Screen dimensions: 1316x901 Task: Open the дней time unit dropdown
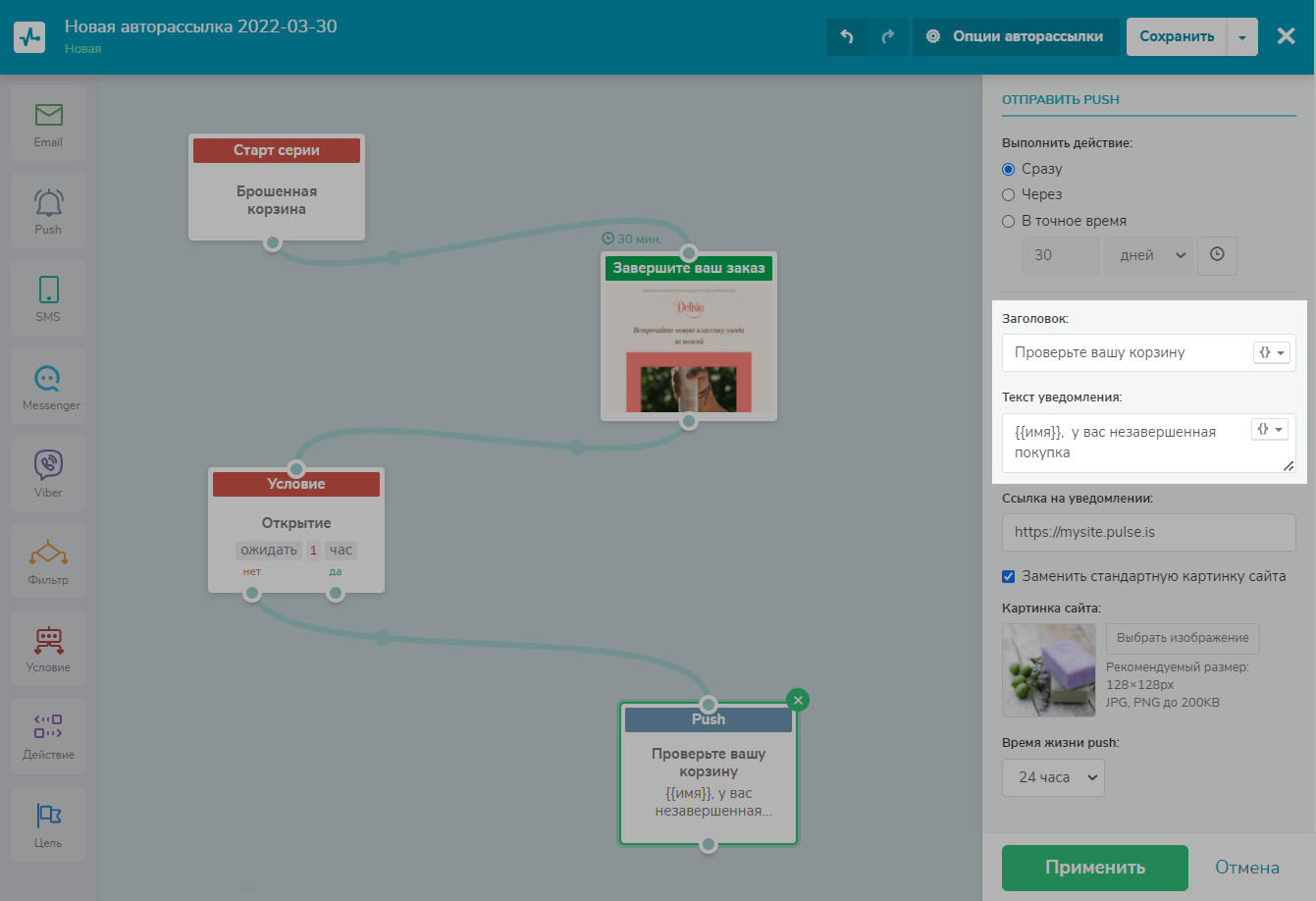pyautogui.click(x=1148, y=255)
